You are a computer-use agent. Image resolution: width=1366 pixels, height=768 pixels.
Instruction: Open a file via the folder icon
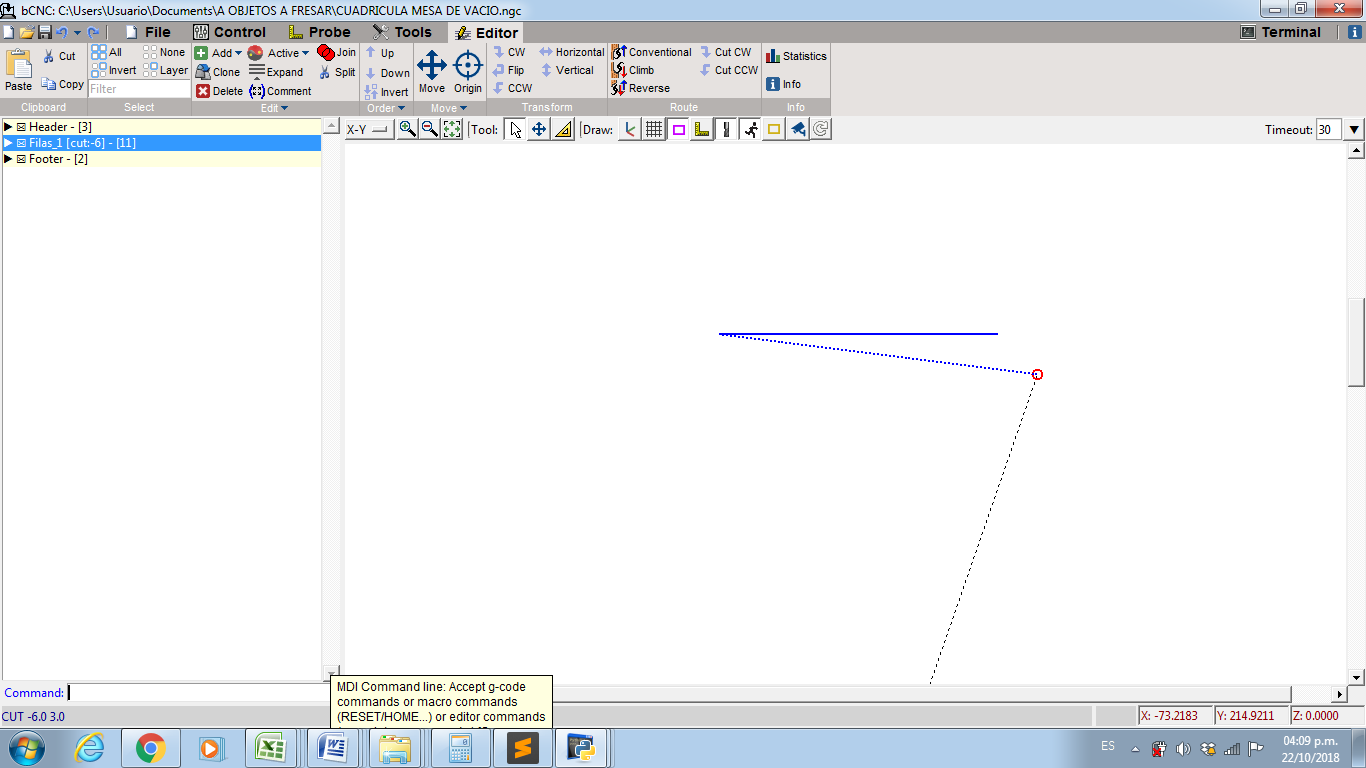27,32
